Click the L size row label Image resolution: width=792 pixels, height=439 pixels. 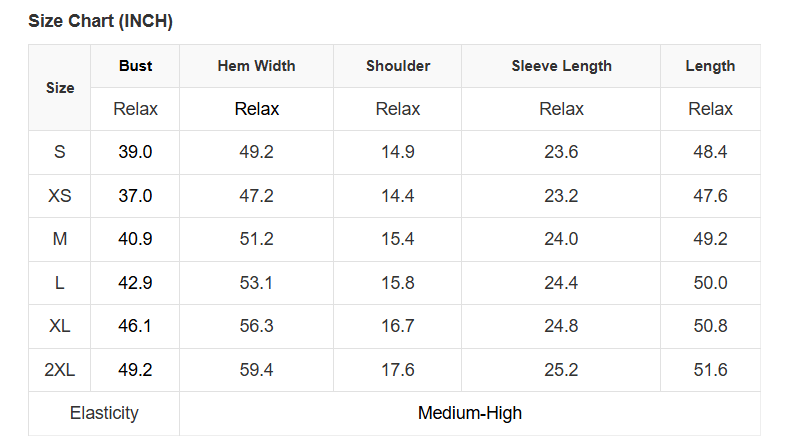60,283
